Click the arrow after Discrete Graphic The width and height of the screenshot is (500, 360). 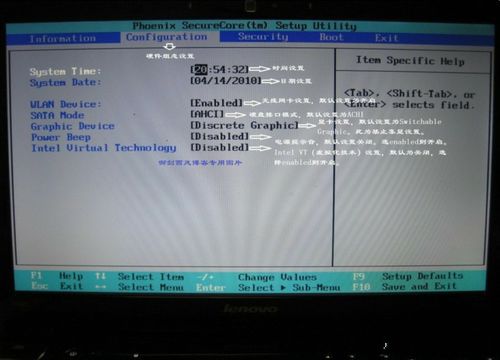tap(307, 126)
